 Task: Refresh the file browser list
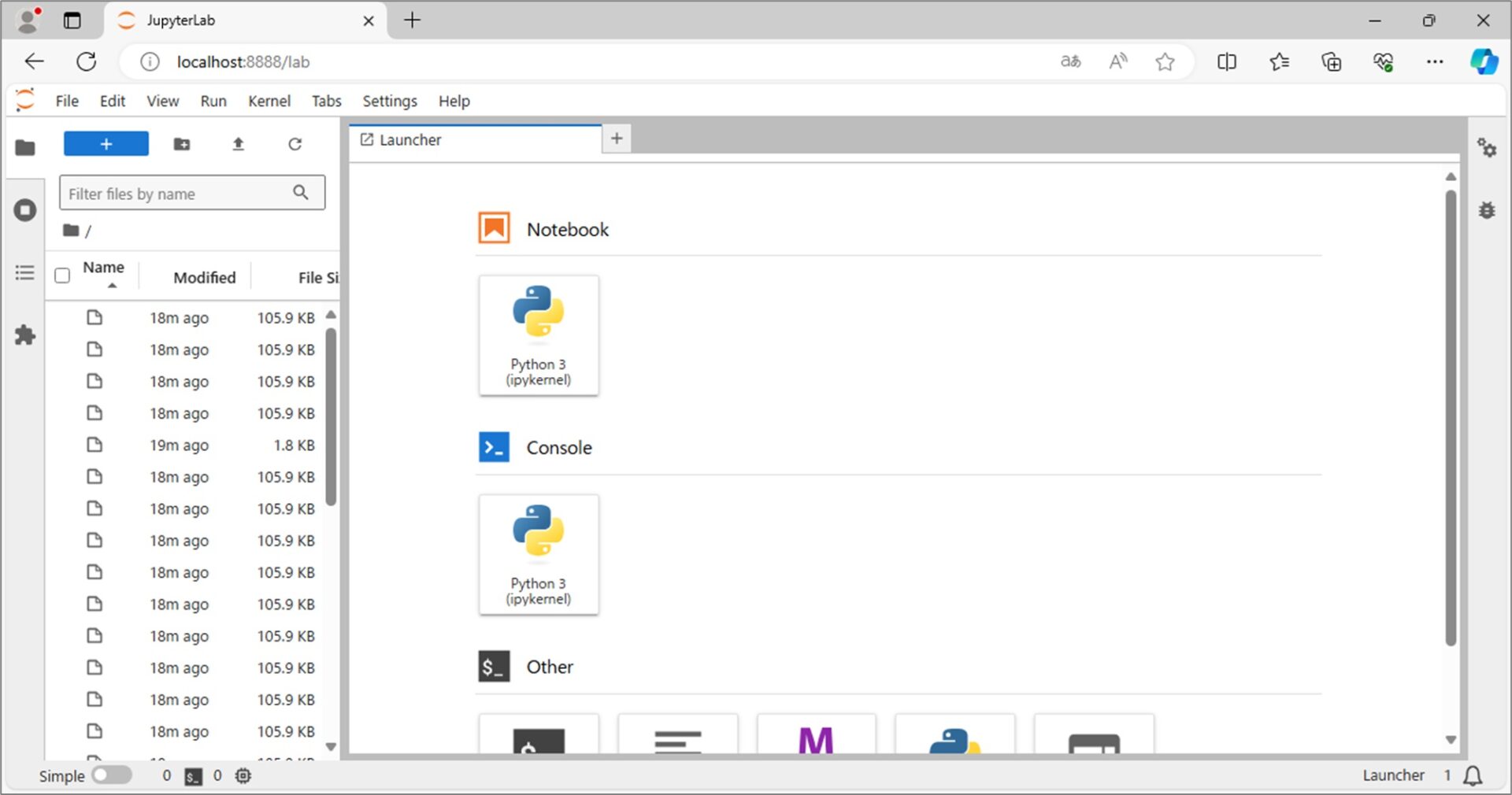[295, 144]
